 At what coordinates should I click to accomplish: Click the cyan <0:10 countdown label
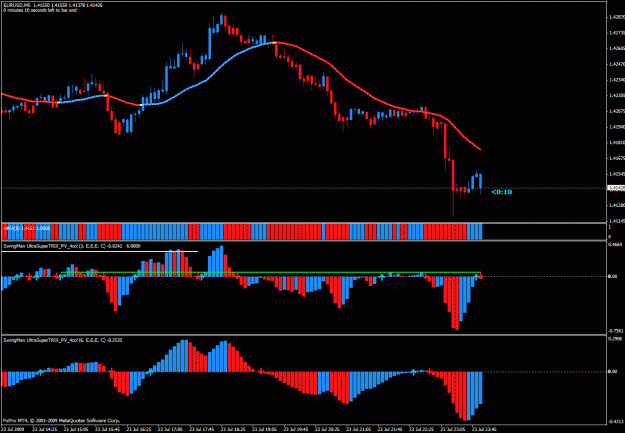tap(502, 192)
